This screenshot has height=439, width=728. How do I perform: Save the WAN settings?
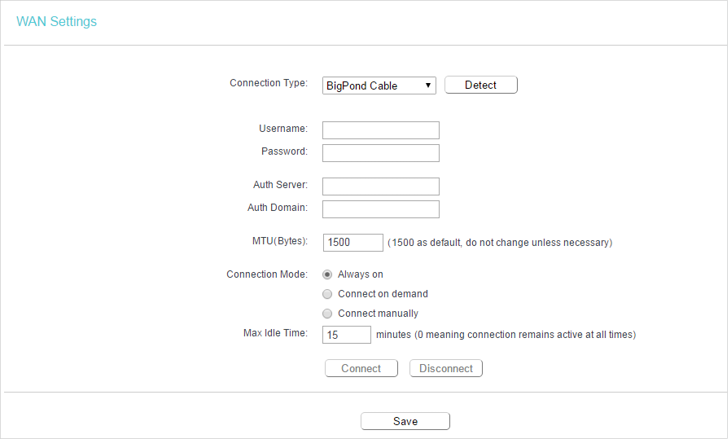405,421
